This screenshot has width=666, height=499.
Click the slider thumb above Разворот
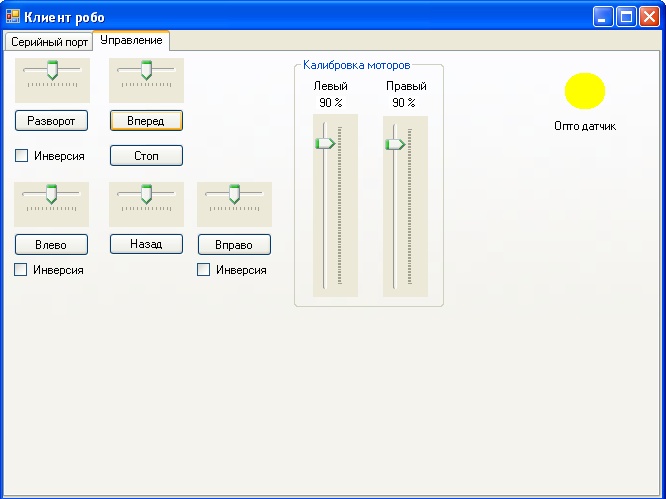(52, 70)
